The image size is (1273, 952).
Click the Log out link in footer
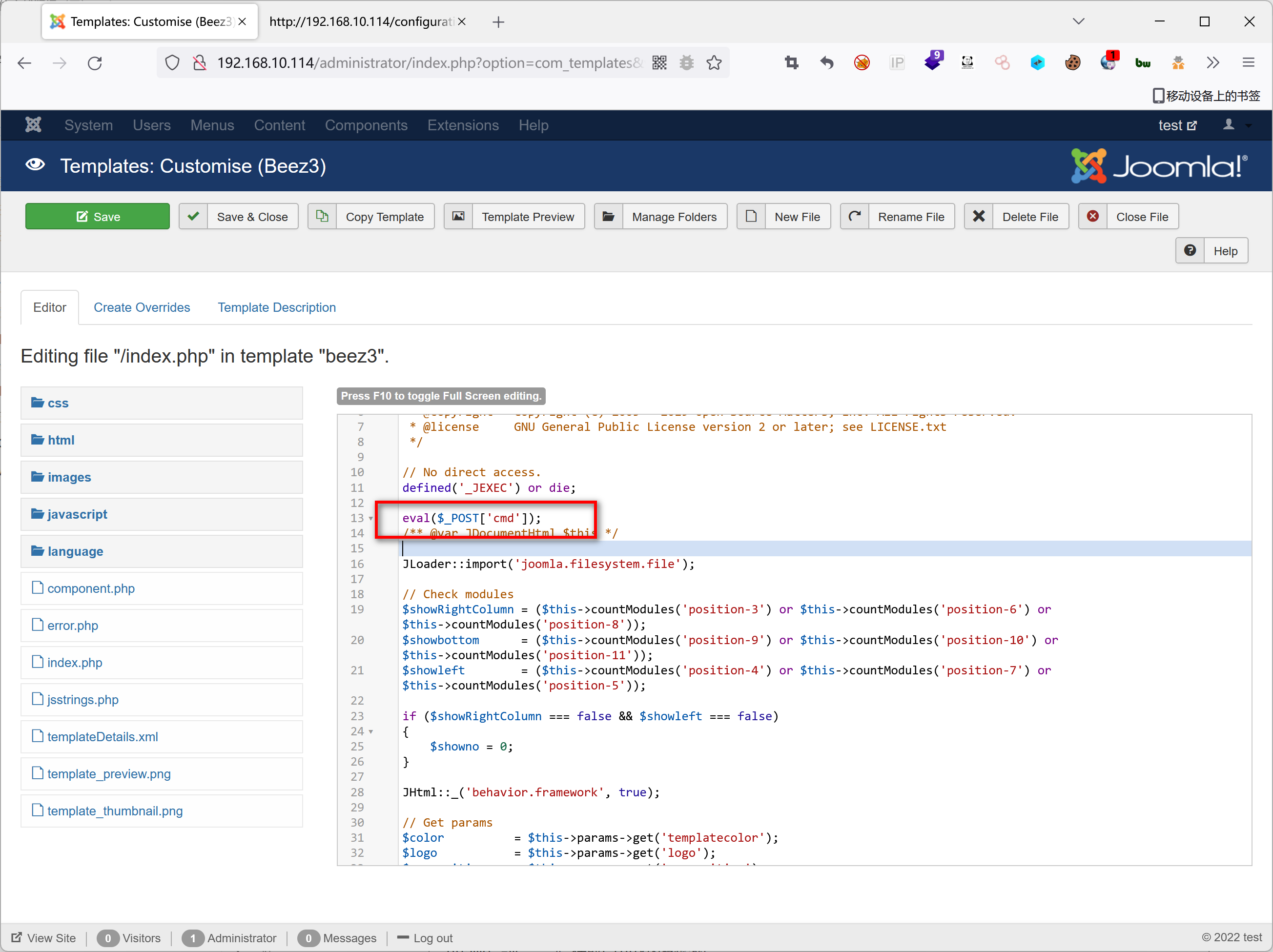click(432, 938)
